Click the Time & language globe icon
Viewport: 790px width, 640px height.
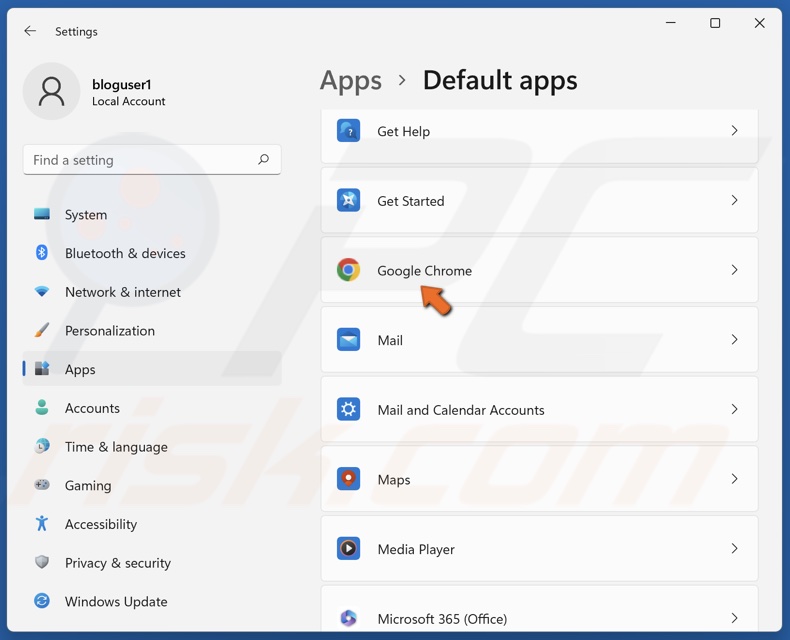(x=42, y=446)
